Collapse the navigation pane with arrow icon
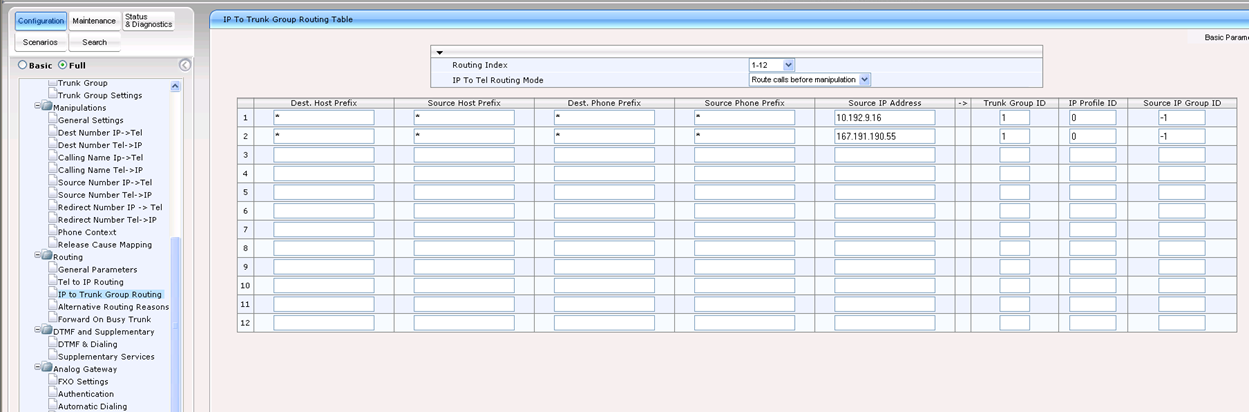Viewport: 1249px width, 412px height. coord(185,65)
